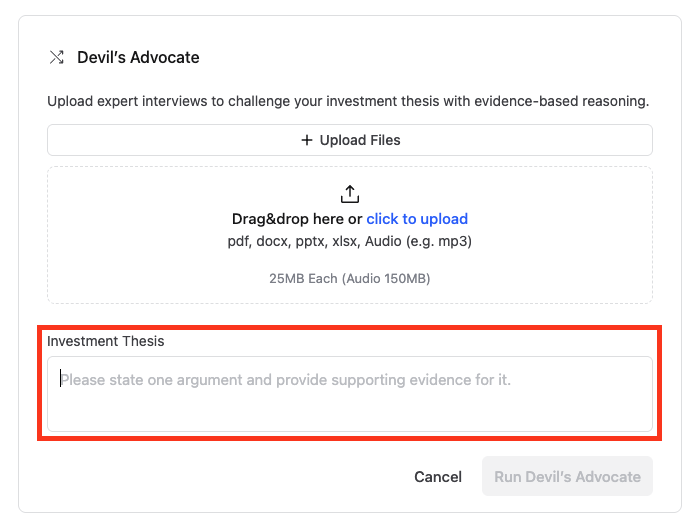Open the "click to upload" link
This screenshot has width=696, height=531.
click(417, 219)
